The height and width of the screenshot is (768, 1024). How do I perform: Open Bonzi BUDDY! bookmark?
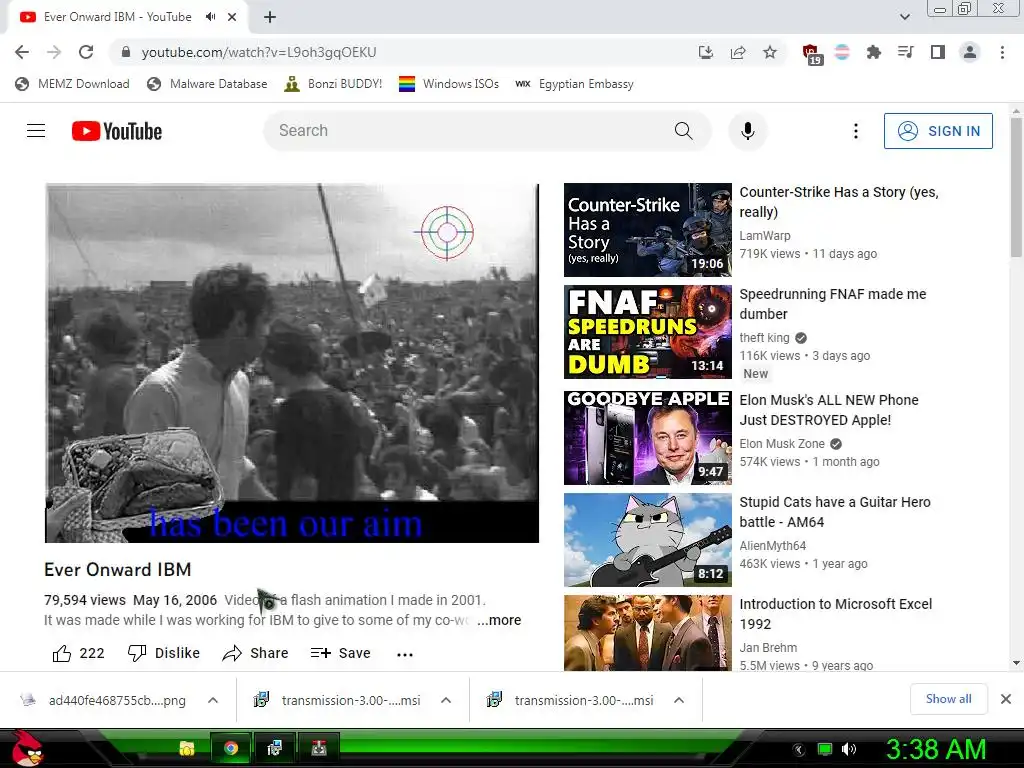click(x=333, y=84)
